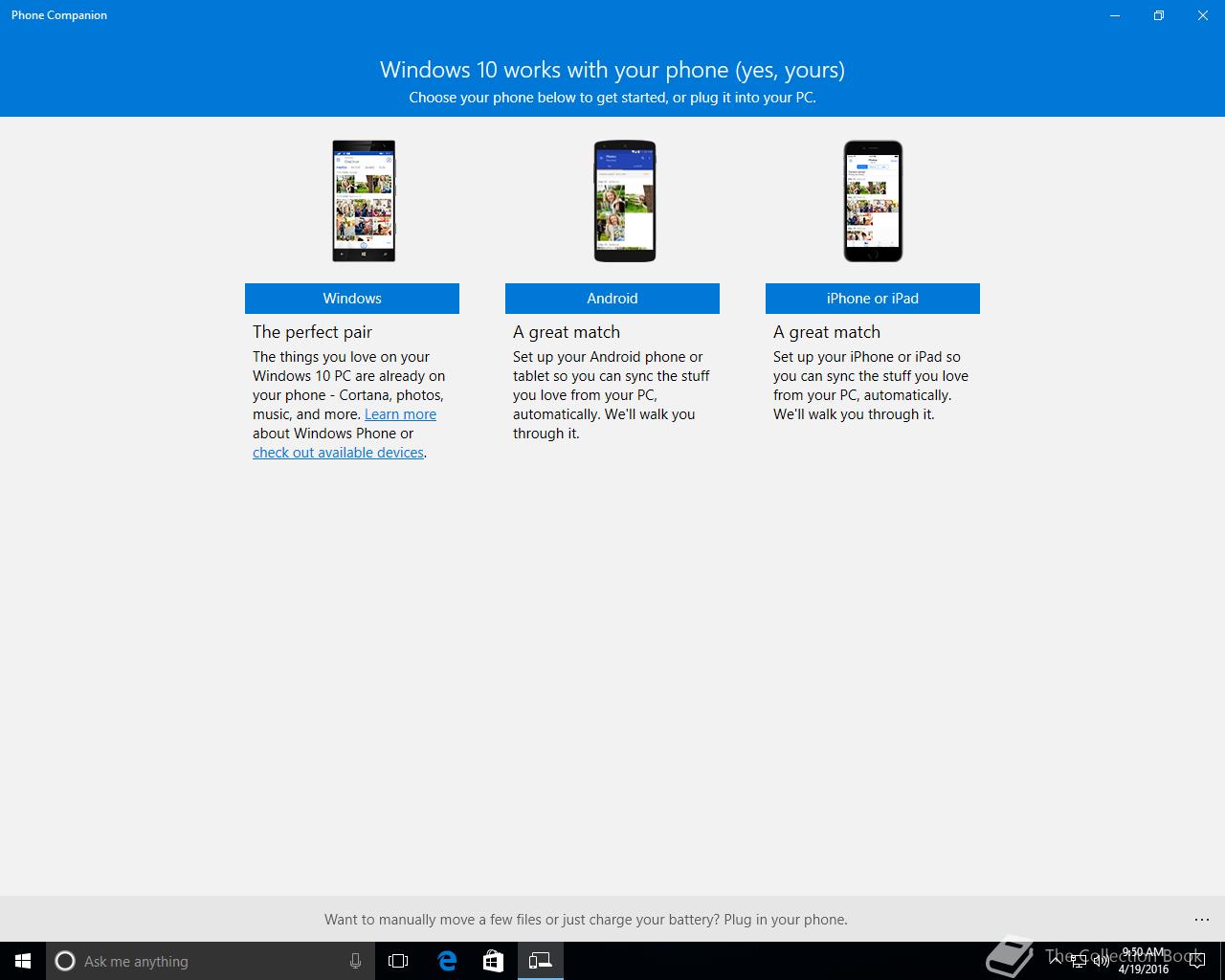Image resolution: width=1225 pixels, height=980 pixels.
Task: Click the iPhone 'A great match' heading
Action: click(x=827, y=332)
